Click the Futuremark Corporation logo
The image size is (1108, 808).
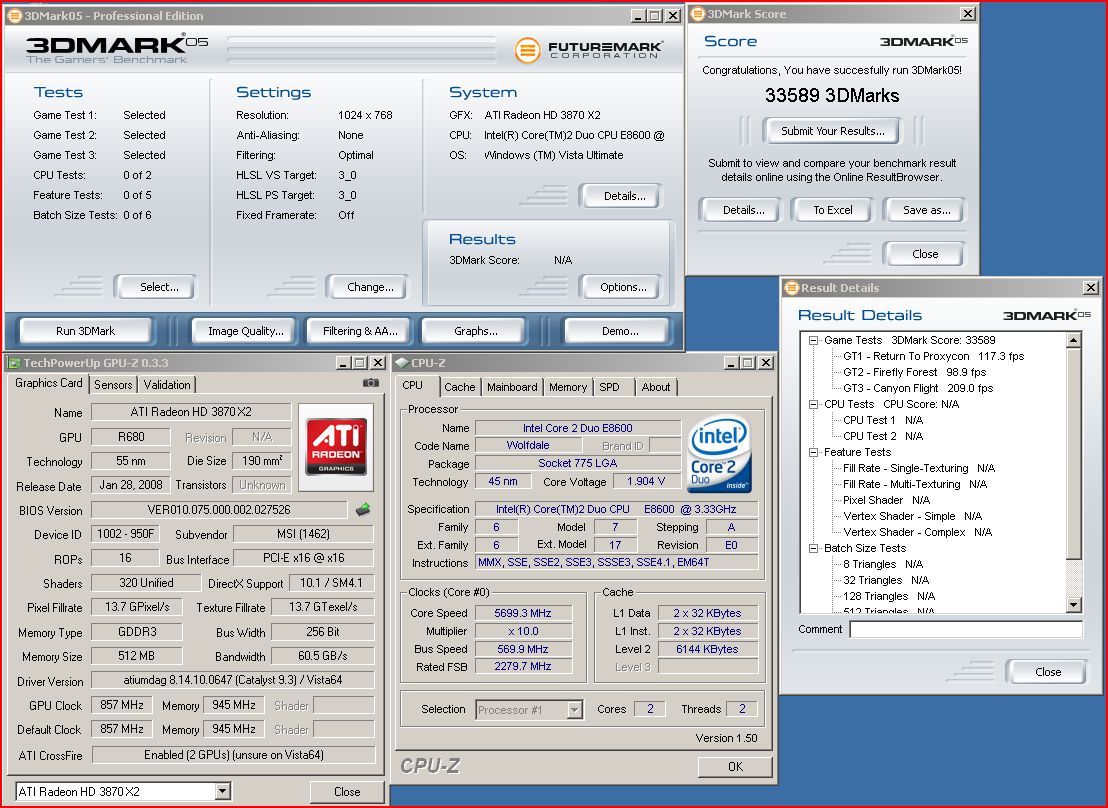click(589, 49)
